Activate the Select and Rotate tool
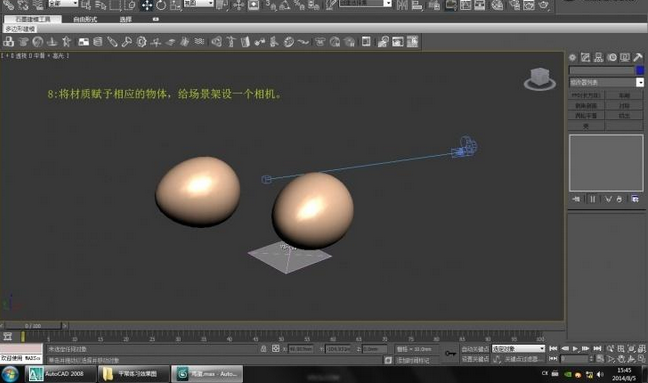The height and width of the screenshot is (383, 648). point(161,5)
